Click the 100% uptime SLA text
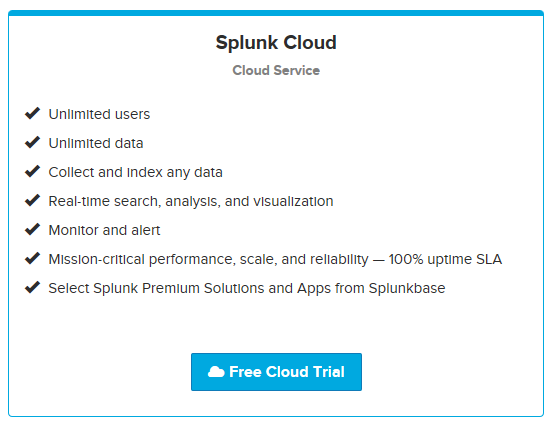Image resolution: width=550 pixels, height=425 pixels. 445,259
